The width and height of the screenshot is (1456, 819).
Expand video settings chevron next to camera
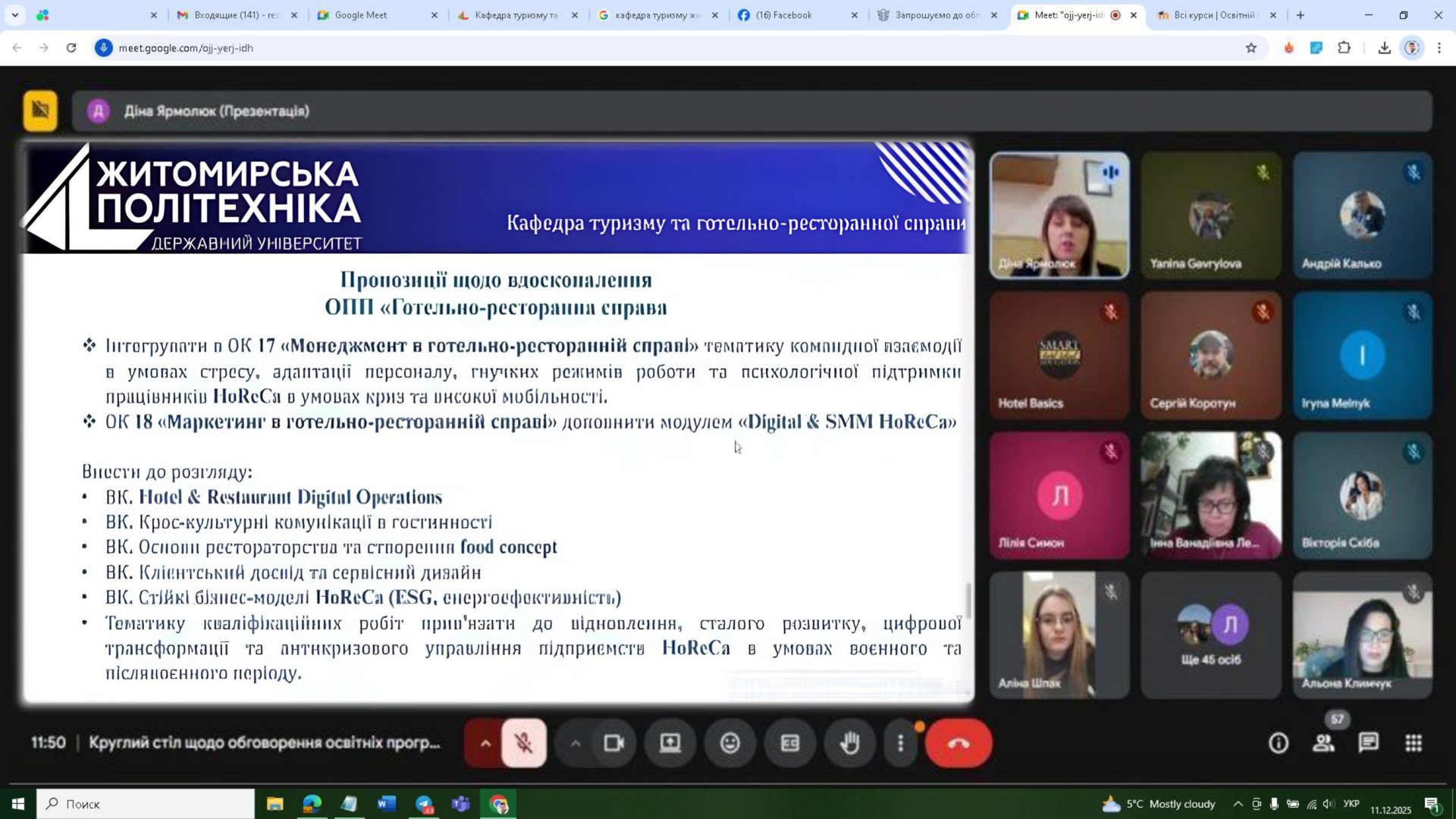point(576,743)
